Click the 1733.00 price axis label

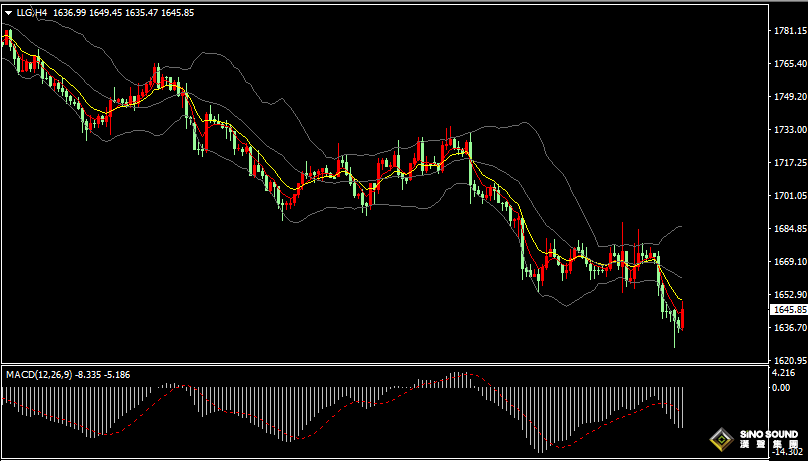tap(789, 130)
